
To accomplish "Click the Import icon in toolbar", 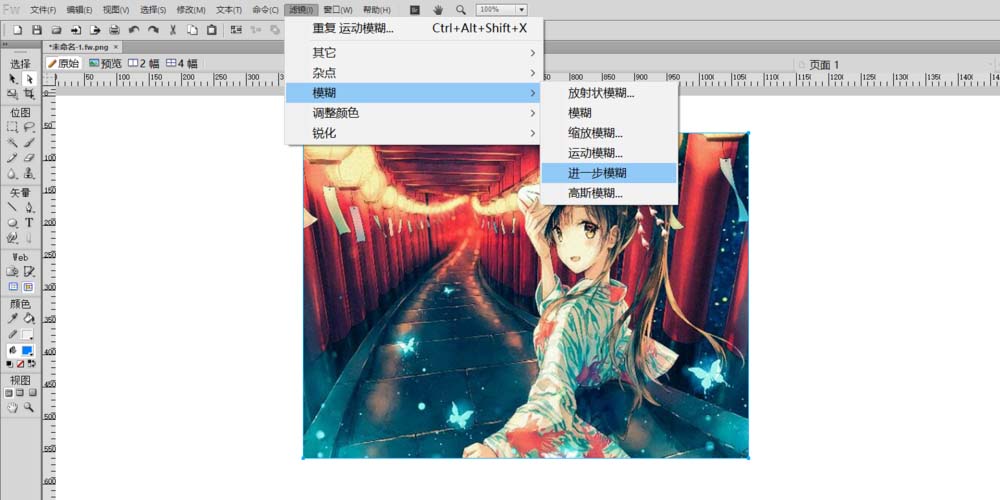I will pos(76,30).
